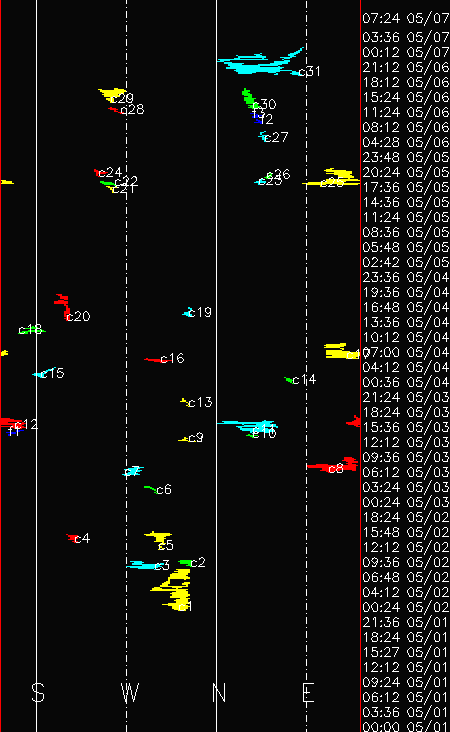The image size is (450, 732).
Task: Select the red c4 event marker
Action: (73, 538)
